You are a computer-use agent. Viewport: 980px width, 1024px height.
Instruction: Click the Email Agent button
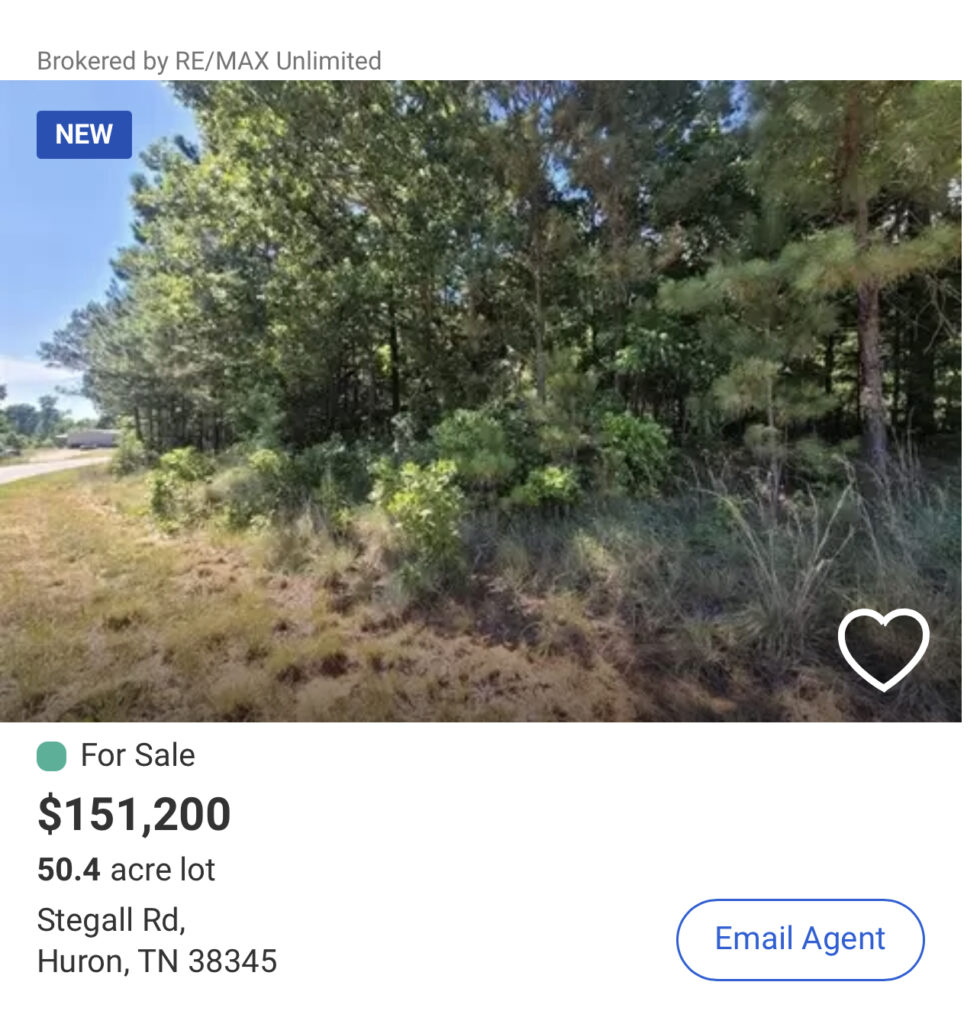(x=800, y=939)
